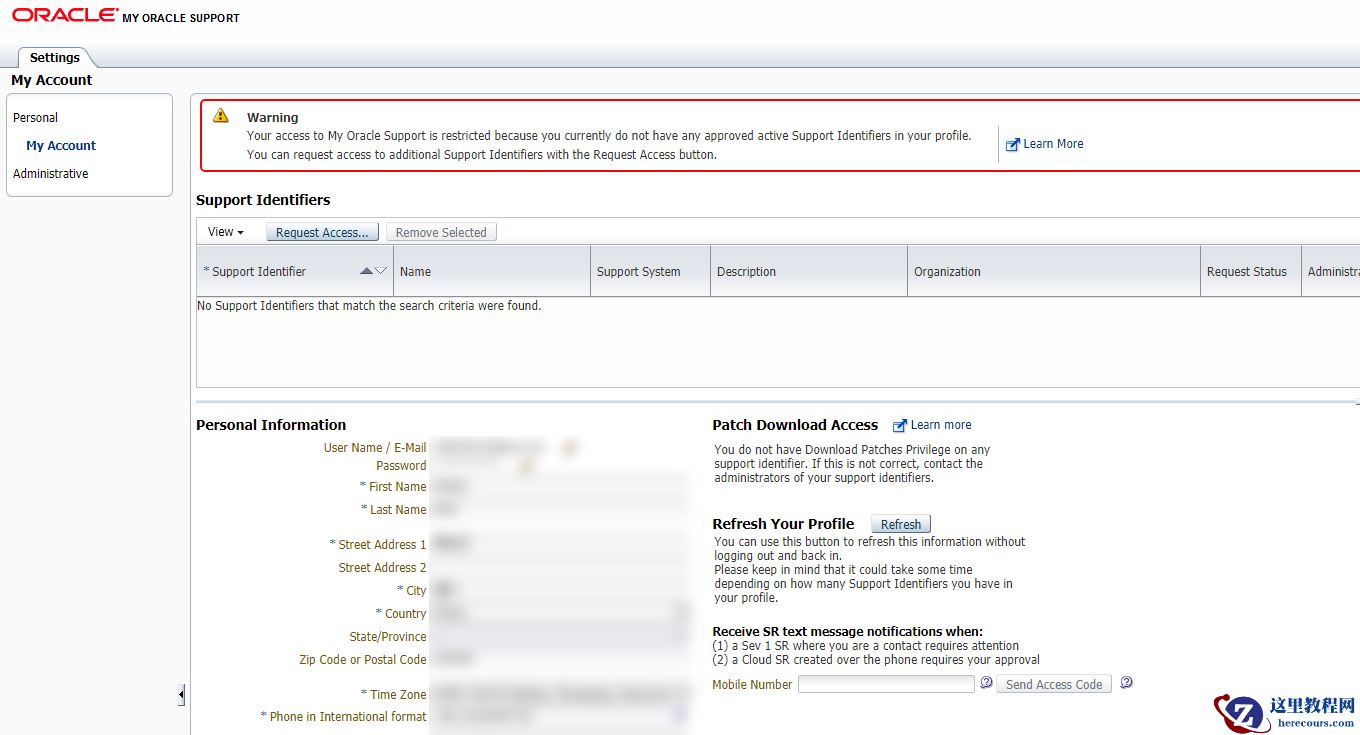This screenshot has width=1360, height=735.
Task: Select Personal in the left navigation
Action: [x=36, y=118]
